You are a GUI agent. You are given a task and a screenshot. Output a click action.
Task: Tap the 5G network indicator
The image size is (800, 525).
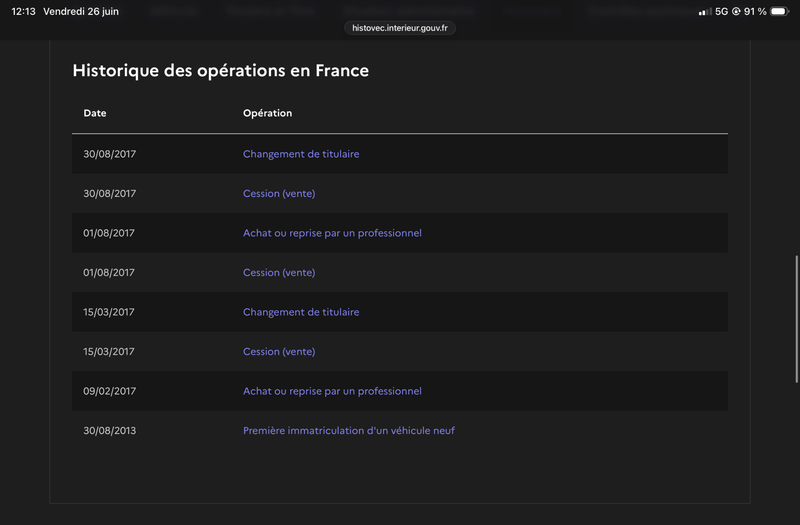(721, 11)
